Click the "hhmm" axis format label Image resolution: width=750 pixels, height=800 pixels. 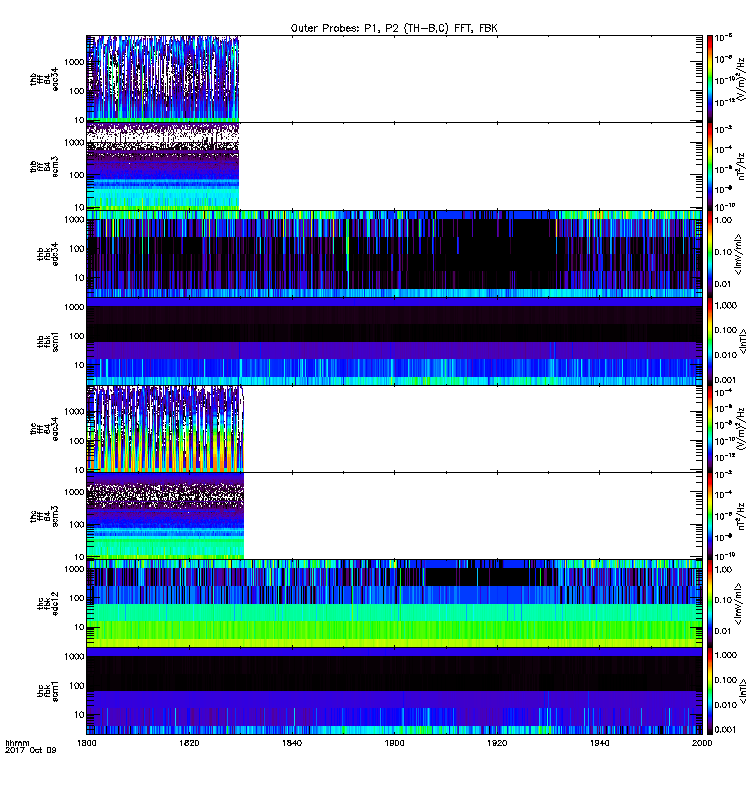pyautogui.click(x=17, y=743)
